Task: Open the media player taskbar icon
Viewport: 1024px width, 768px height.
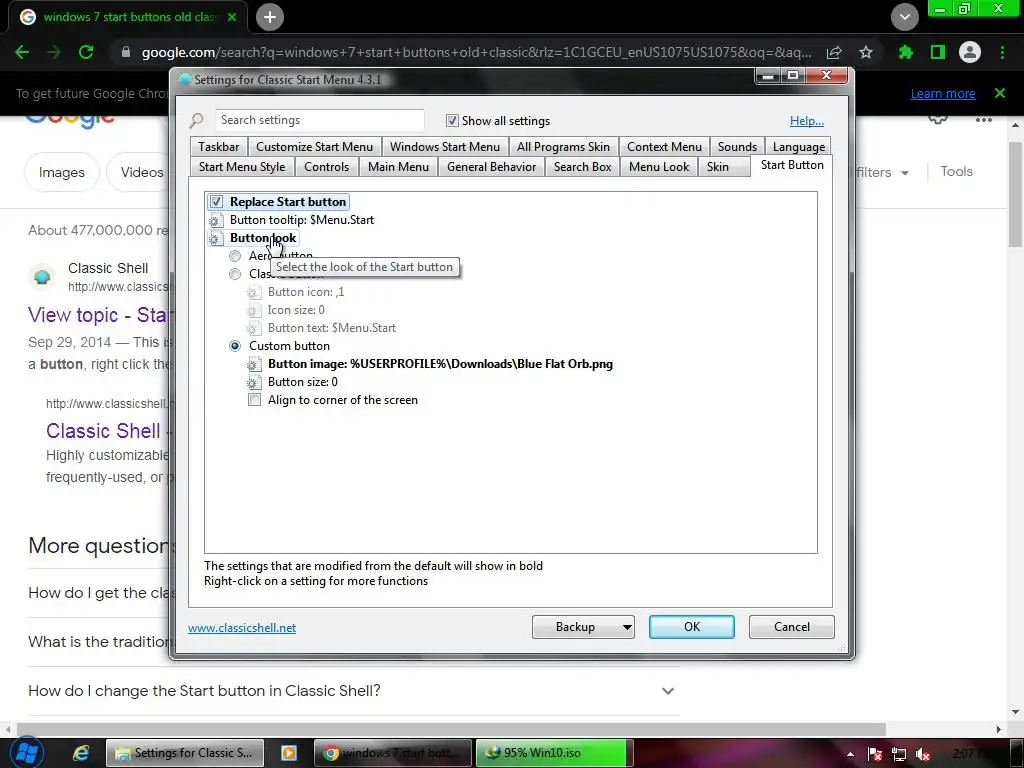Action: point(289,753)
